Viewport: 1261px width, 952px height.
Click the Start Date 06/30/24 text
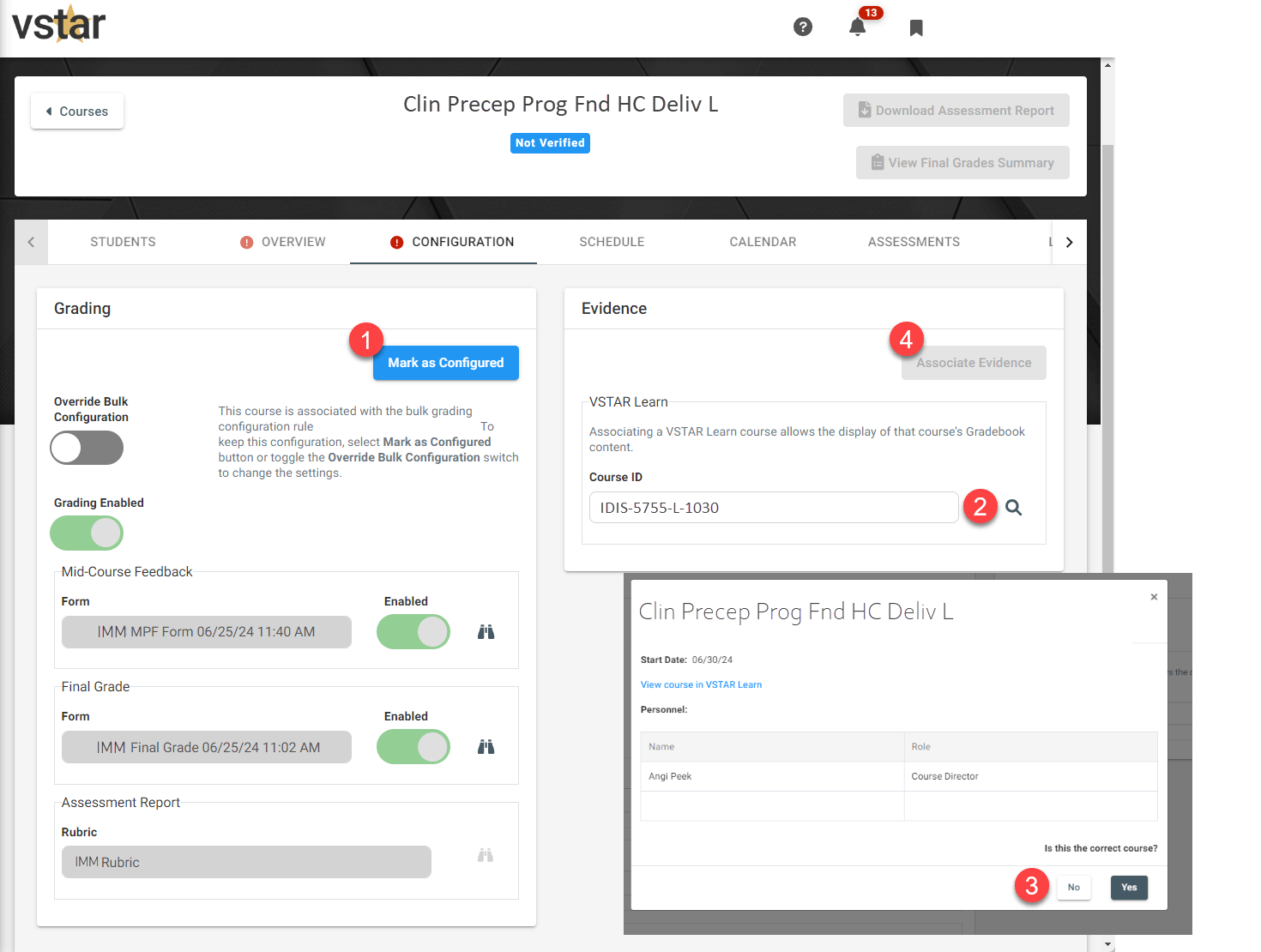(686, 660)
